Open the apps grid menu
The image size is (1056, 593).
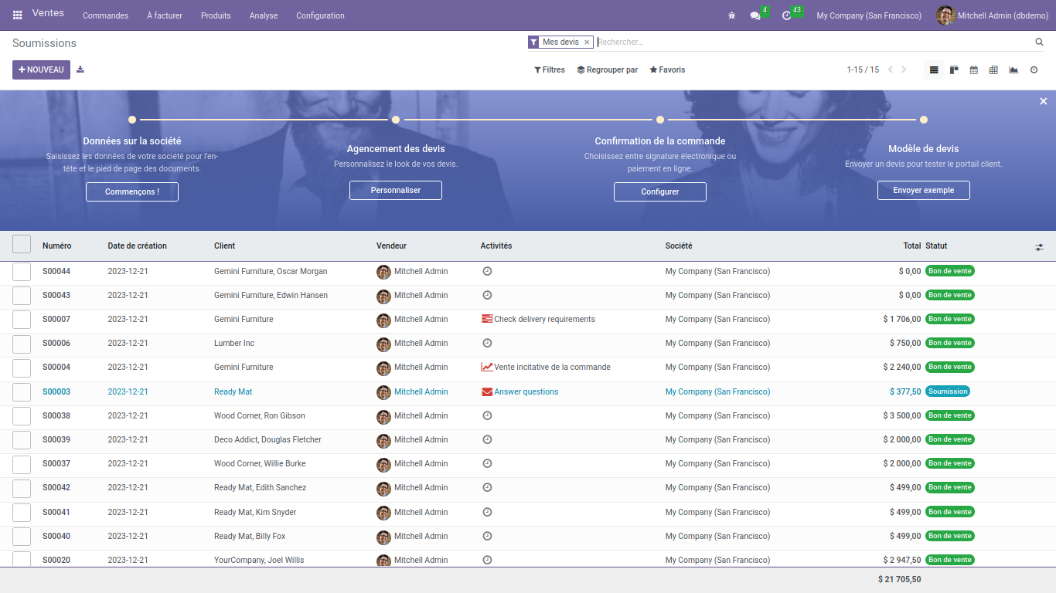[17, 15]
